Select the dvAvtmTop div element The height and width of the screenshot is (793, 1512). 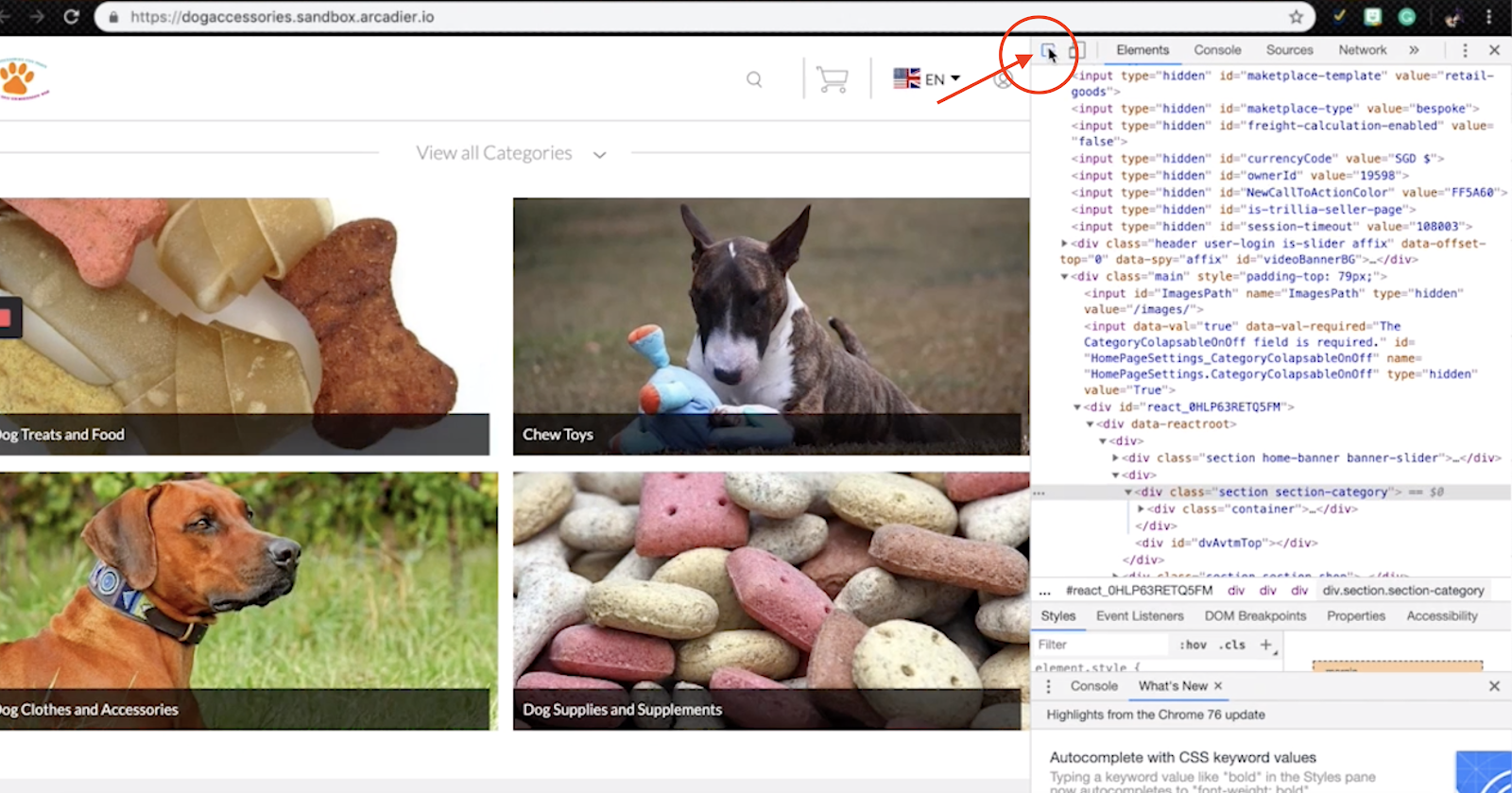click(x=1226, y=543)
